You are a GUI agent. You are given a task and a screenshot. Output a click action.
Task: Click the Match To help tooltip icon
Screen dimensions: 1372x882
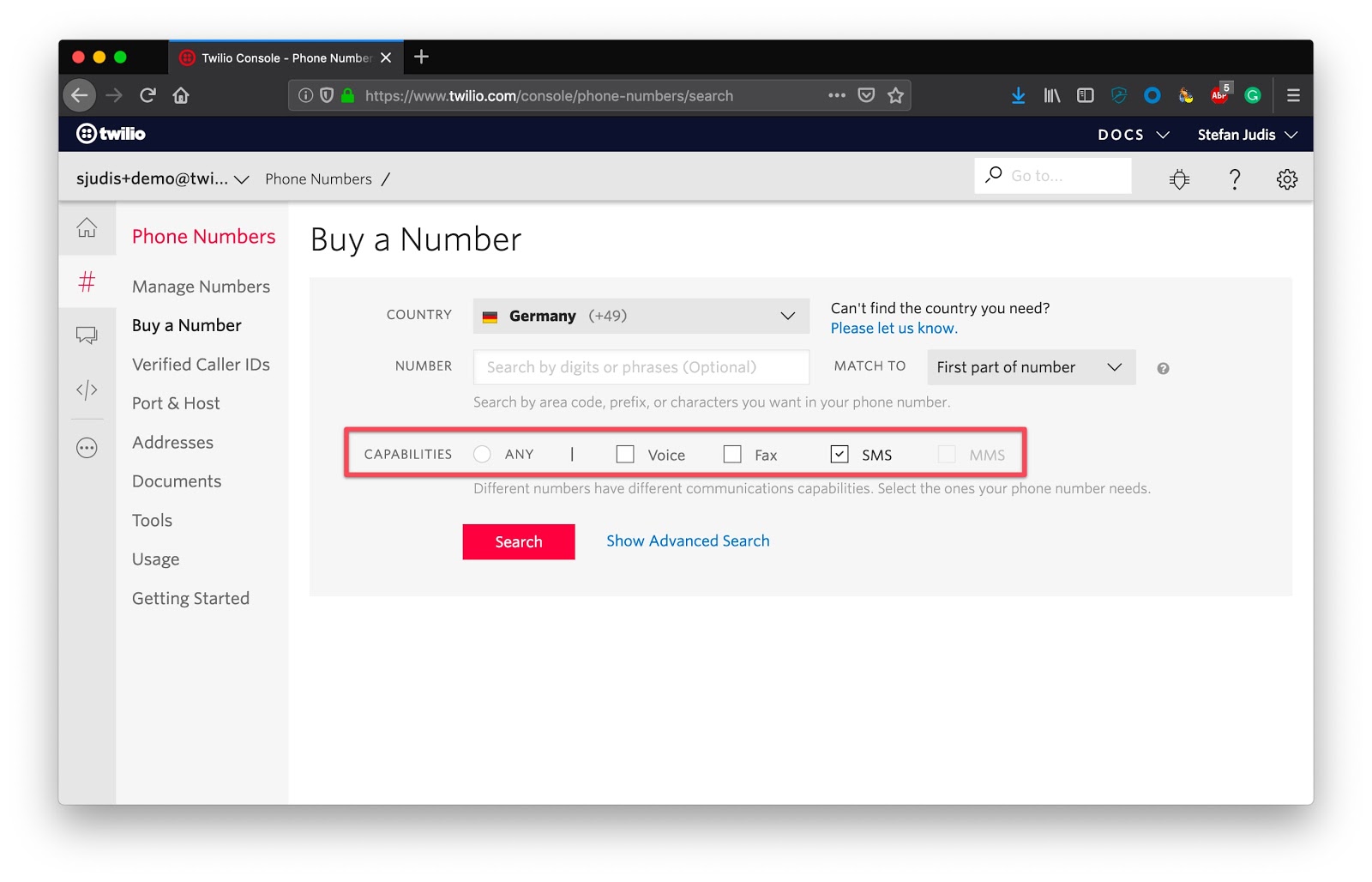(1163, 368)
